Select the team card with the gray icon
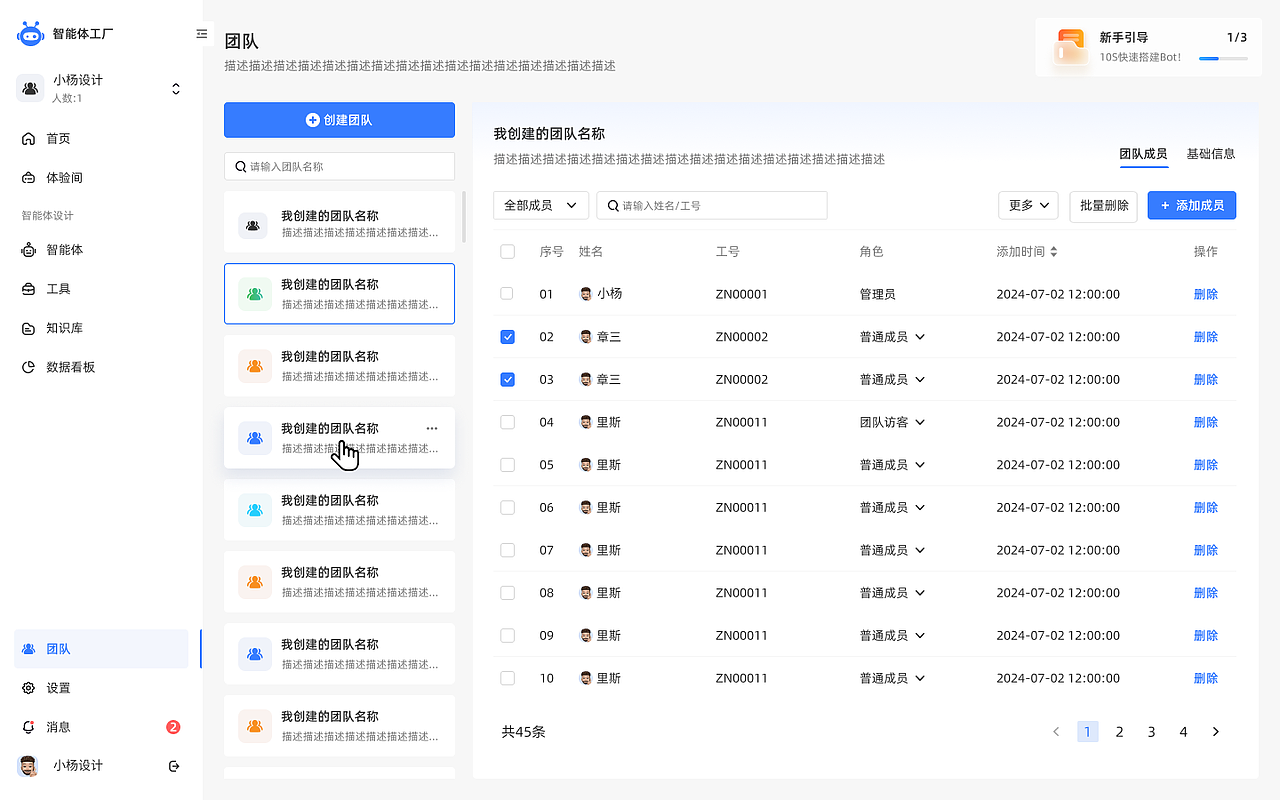Screen dimensions: 1280x800 [339, 222]
